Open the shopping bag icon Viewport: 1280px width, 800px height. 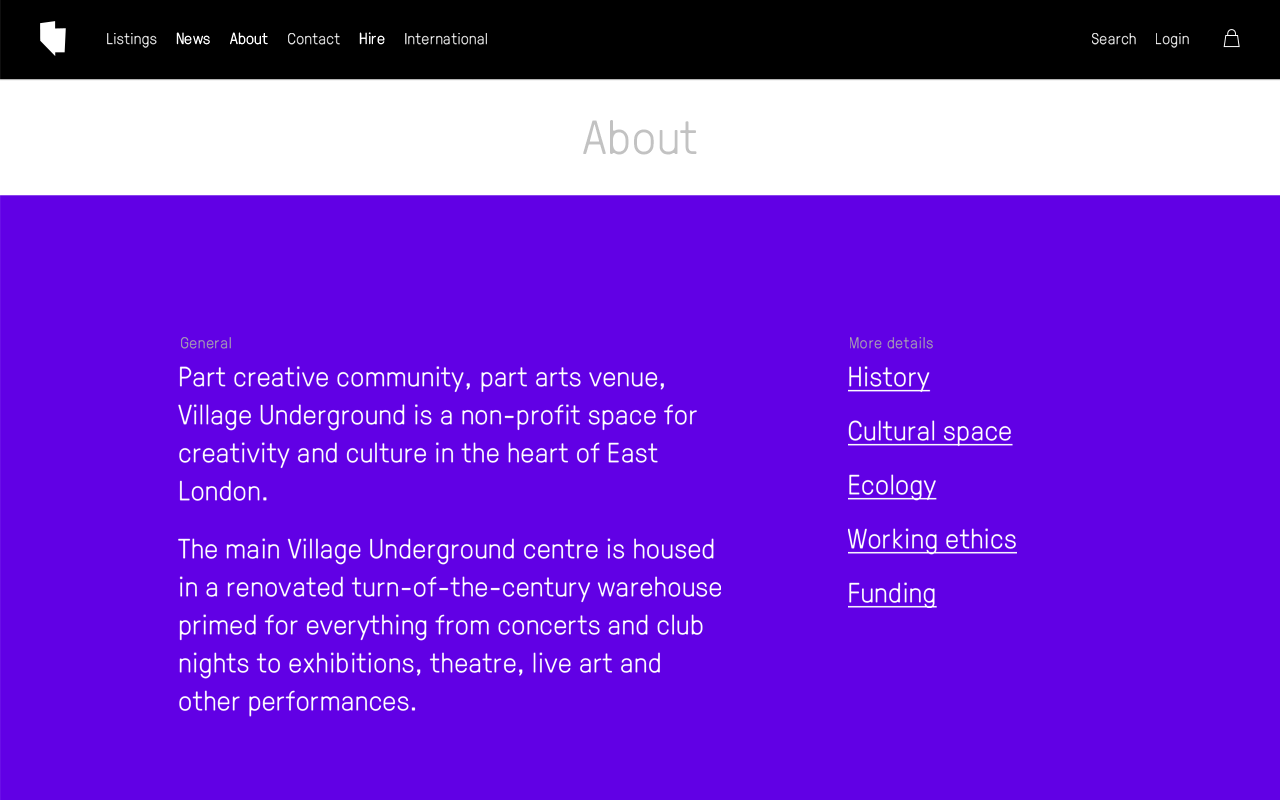tap(1231, 38)
